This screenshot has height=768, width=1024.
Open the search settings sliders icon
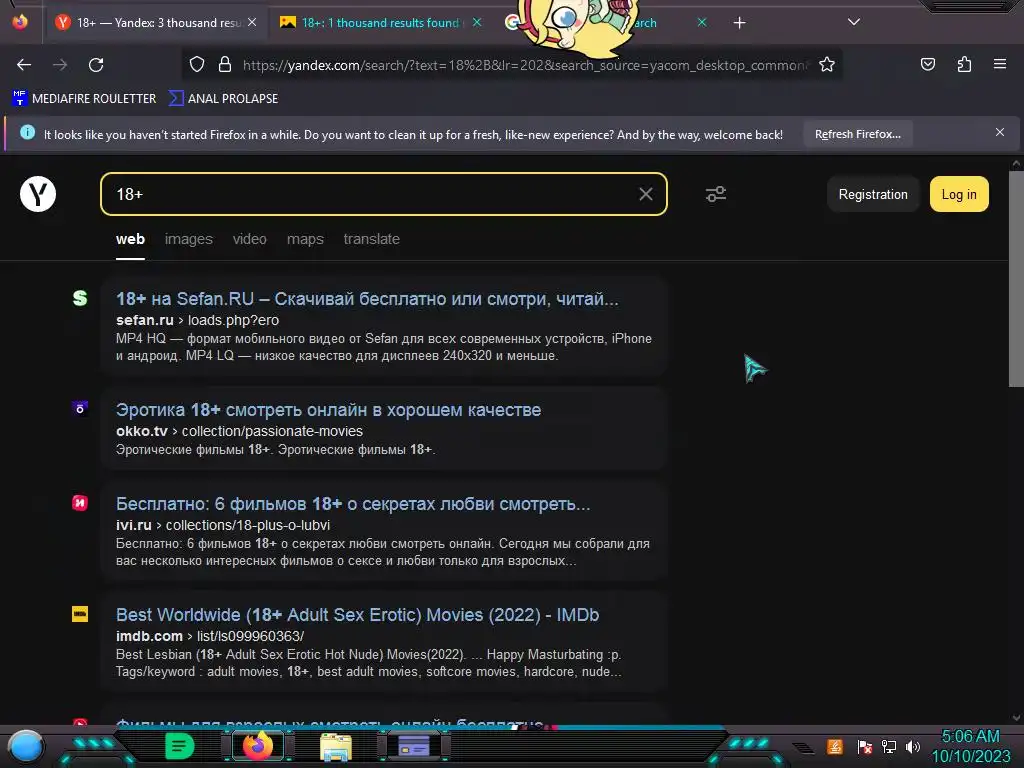click(x=716, y=194)
